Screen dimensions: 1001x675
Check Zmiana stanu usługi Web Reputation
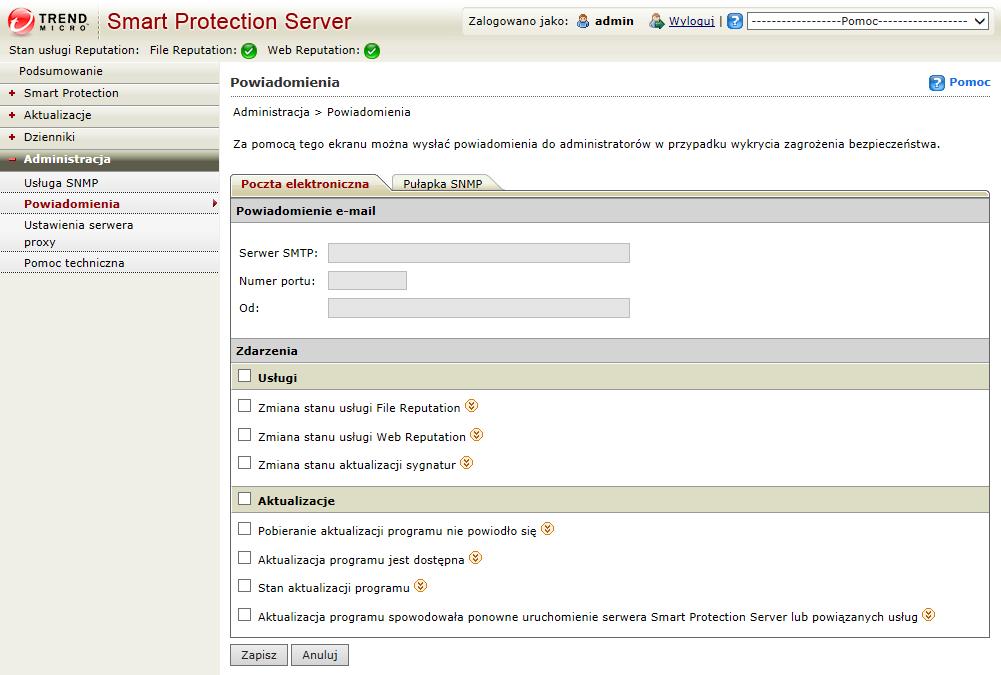click(x=245, y=434)
